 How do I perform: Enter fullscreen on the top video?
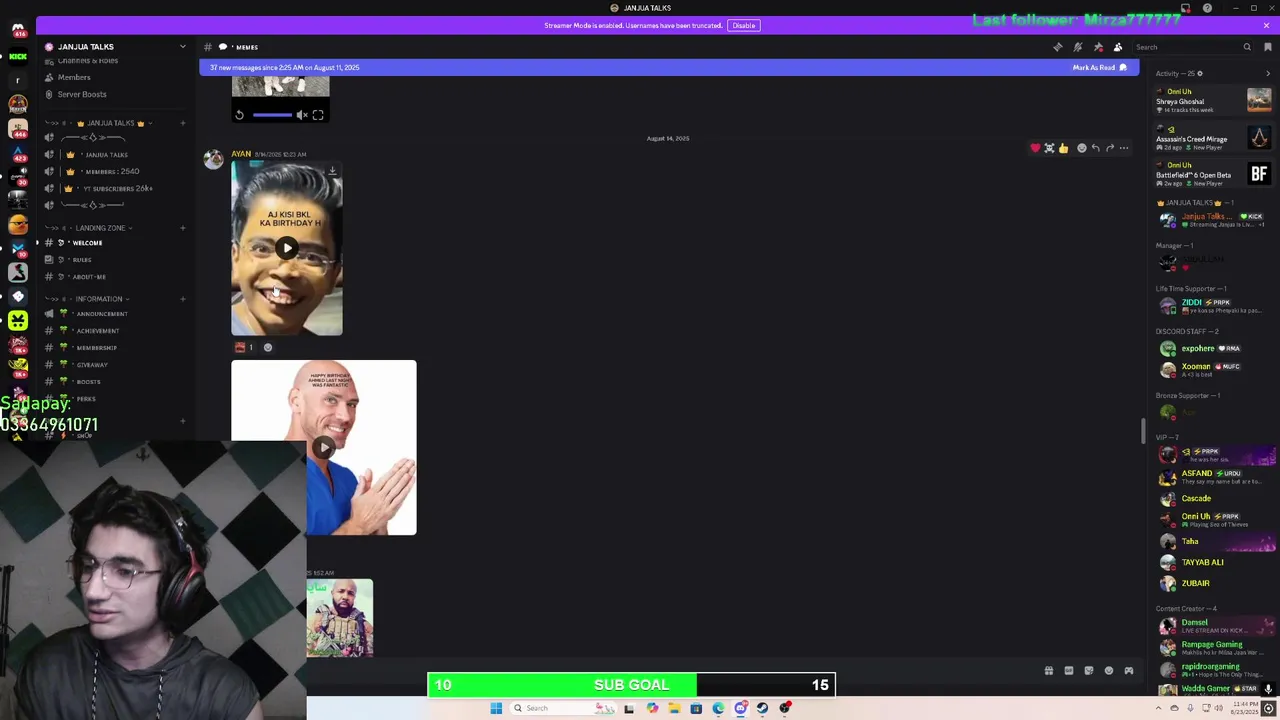point(318,115)
